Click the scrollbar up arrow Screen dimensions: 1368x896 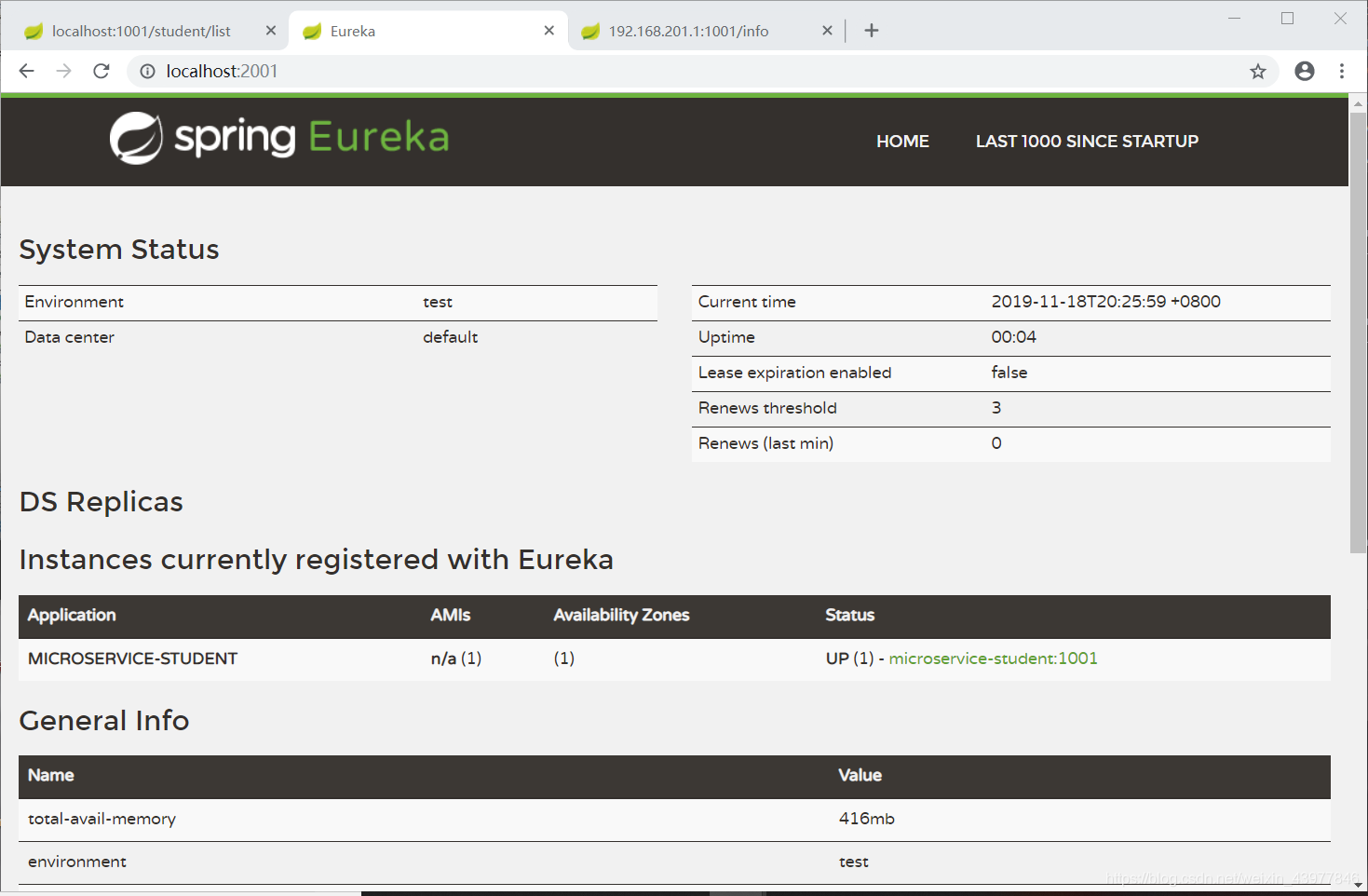tap(1358, 103)
